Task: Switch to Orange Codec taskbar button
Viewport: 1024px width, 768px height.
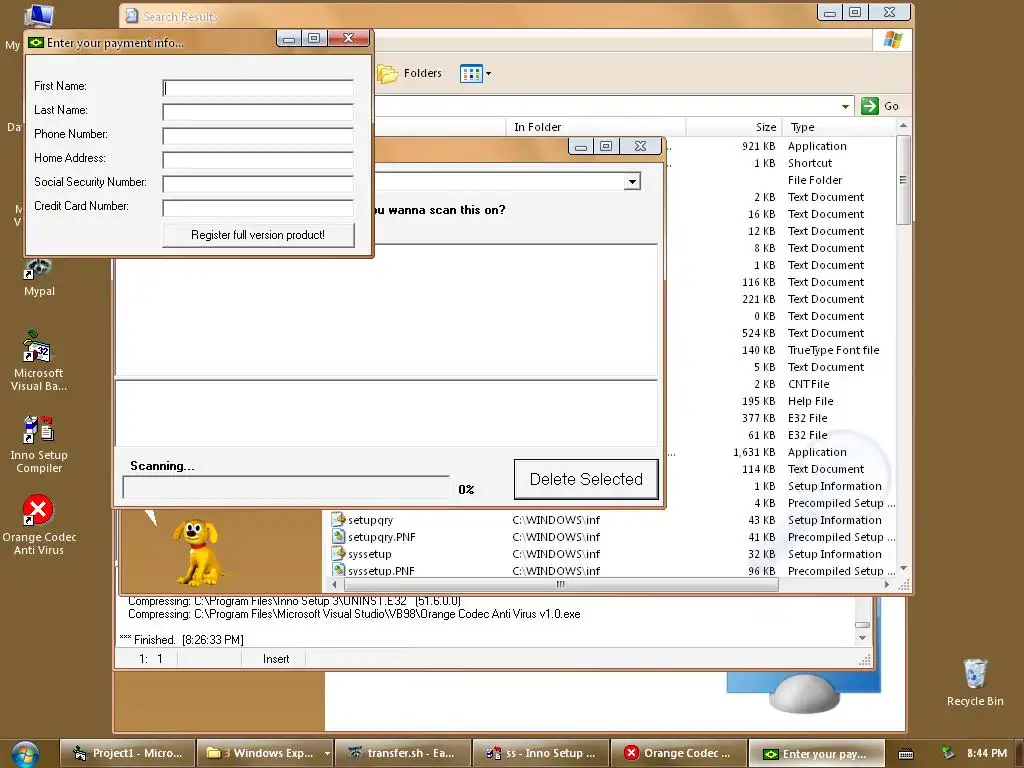Action: (x=679, y=754)
